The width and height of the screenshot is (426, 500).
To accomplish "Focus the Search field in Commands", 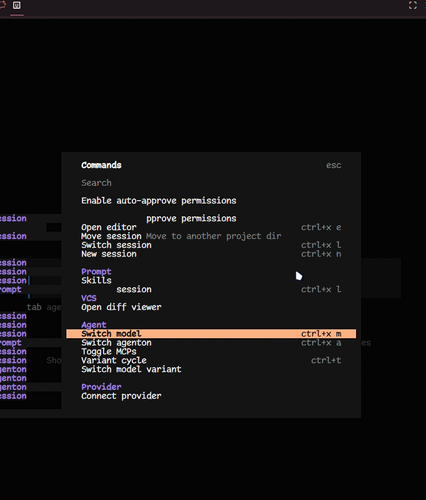I will tap(211, 183).
